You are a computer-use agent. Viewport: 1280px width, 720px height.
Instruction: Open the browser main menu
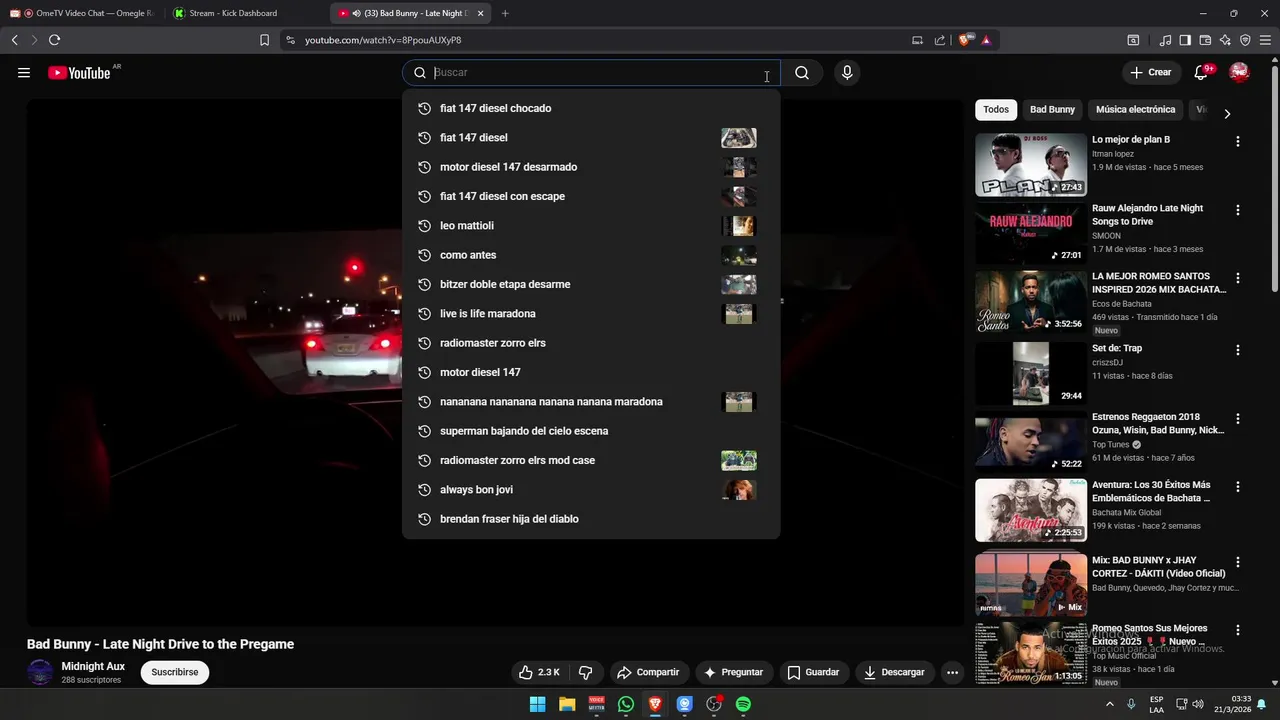(1266, 40)
